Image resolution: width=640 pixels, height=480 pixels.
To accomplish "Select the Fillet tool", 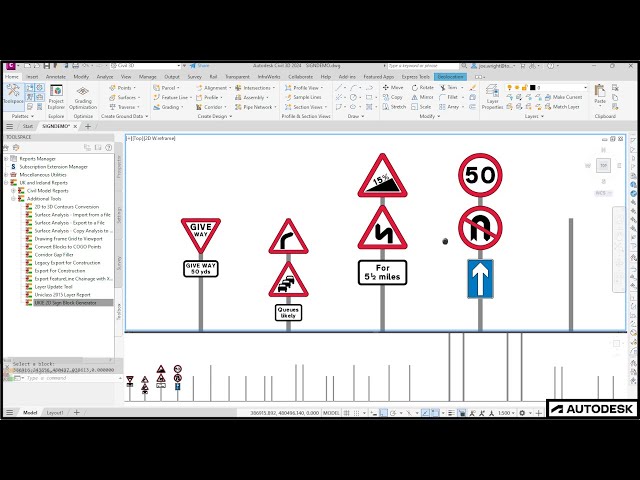I will 449,97.
